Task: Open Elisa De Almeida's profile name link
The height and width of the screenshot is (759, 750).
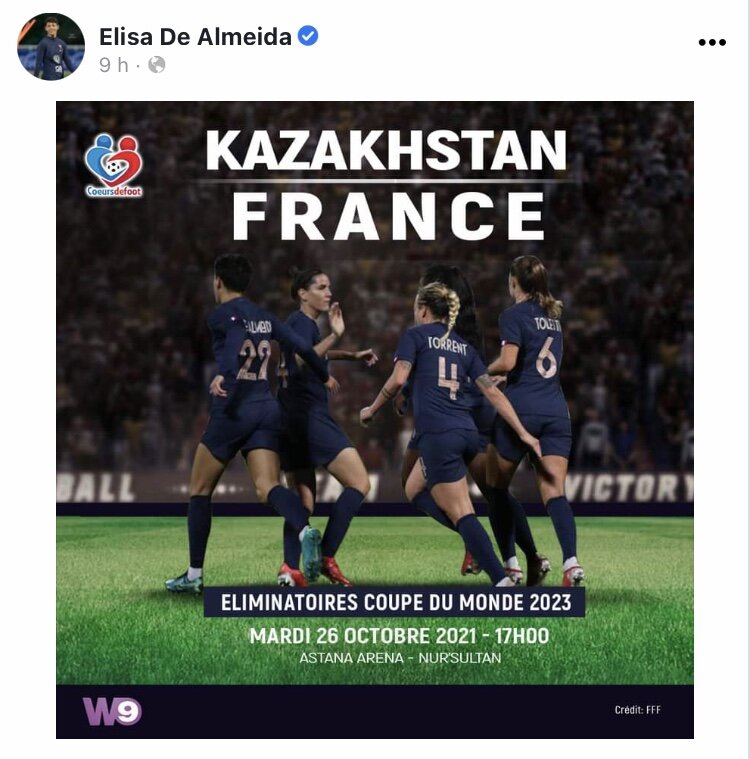Action: (x=195, y=36)
